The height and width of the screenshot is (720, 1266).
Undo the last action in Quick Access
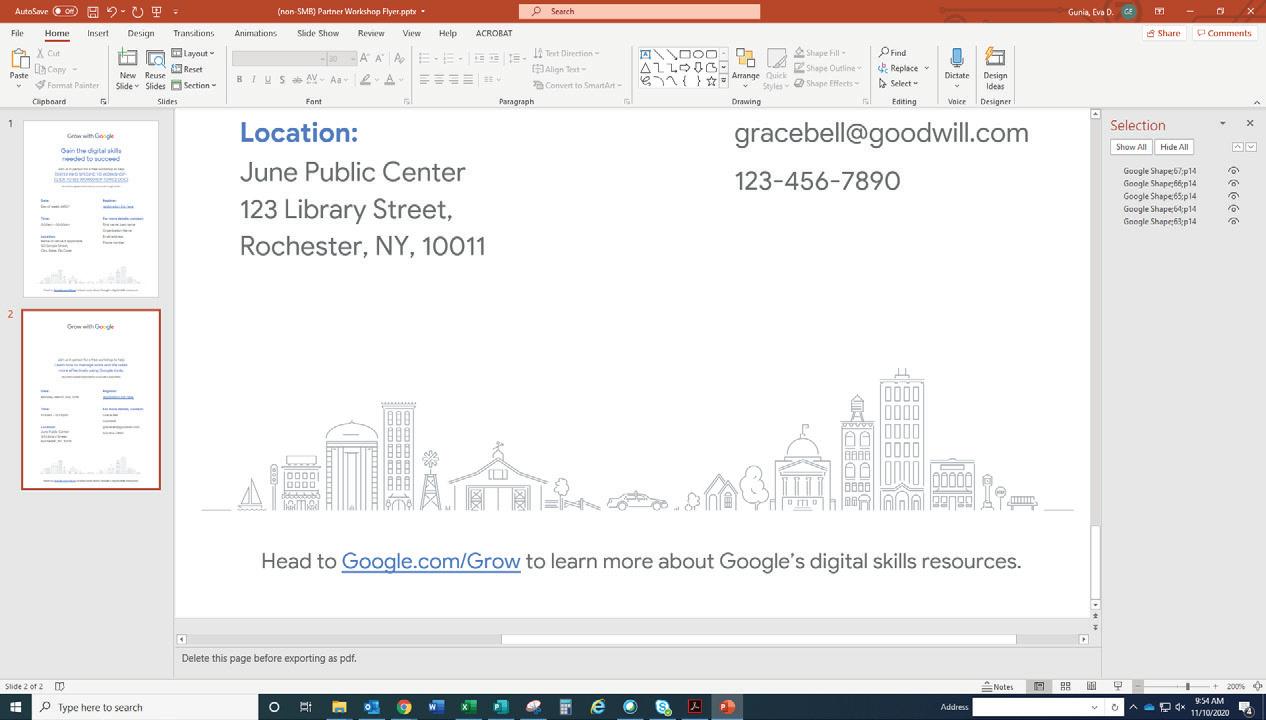tap(113, 11)
